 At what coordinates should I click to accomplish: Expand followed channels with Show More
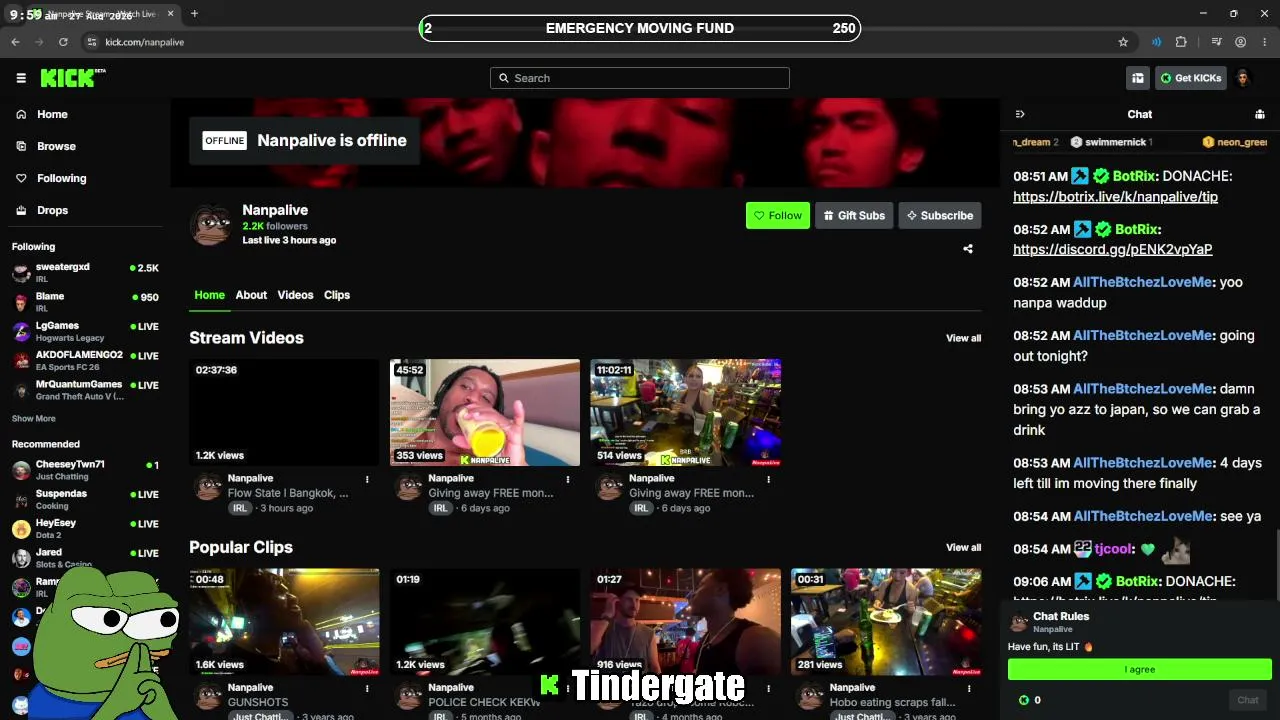tap(34, 418)
